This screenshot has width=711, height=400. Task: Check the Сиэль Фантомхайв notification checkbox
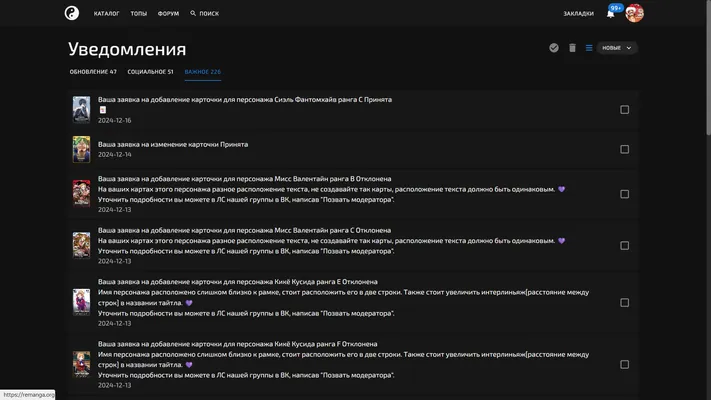(624, 110)
